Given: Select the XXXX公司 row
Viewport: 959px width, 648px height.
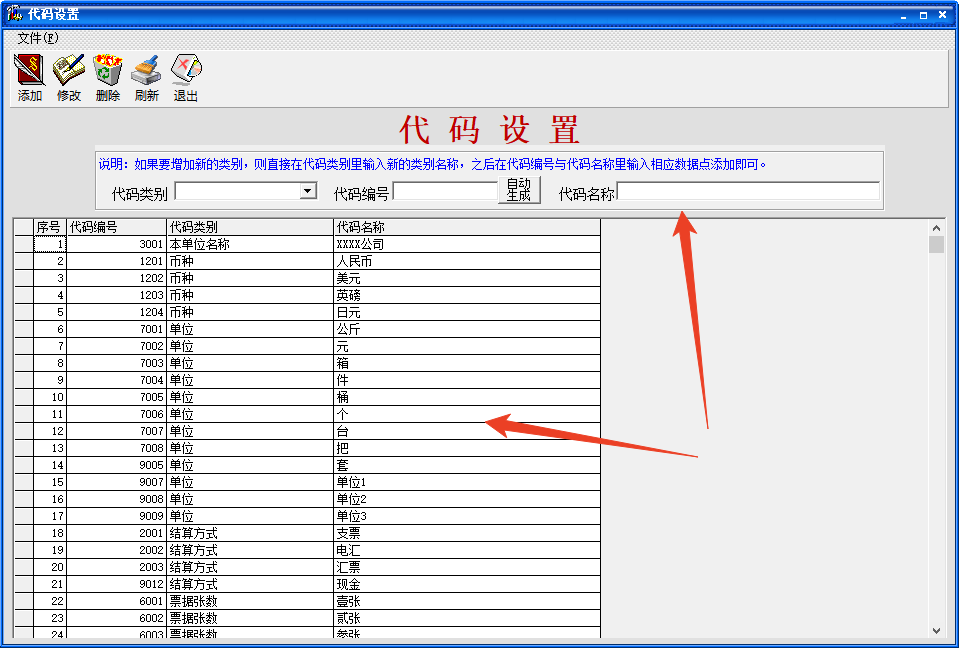Looking at the screenshot, I should [x=400, y=244].
